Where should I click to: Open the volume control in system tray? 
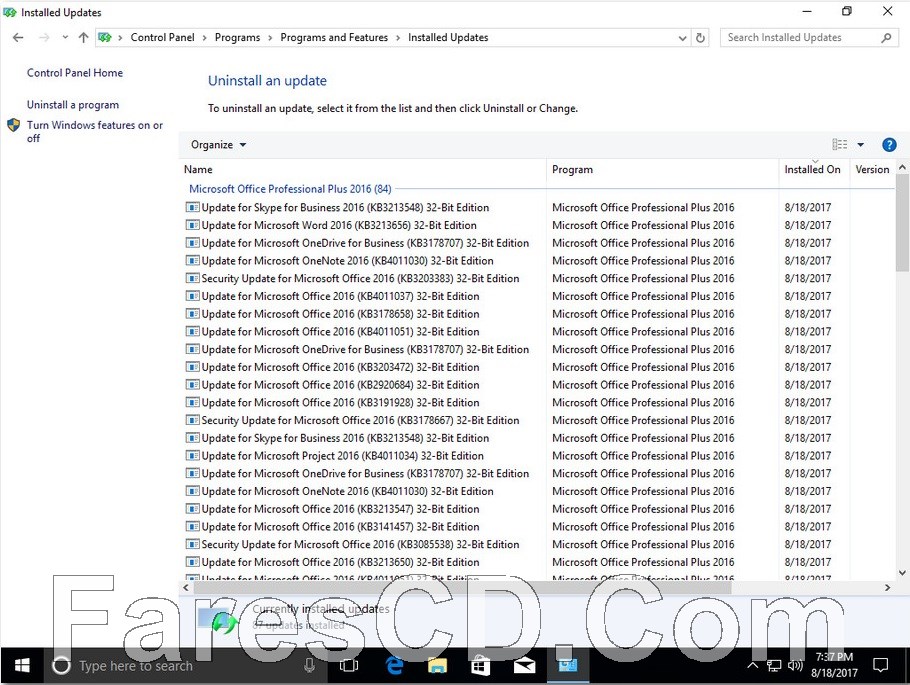[x=795, y=665]
